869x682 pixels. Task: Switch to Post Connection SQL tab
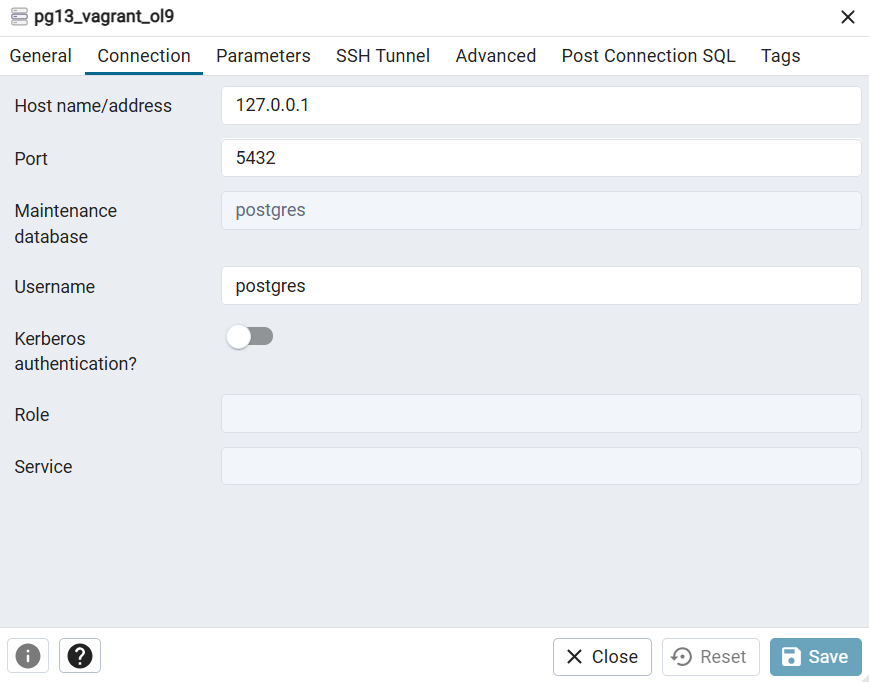(648, 56)
